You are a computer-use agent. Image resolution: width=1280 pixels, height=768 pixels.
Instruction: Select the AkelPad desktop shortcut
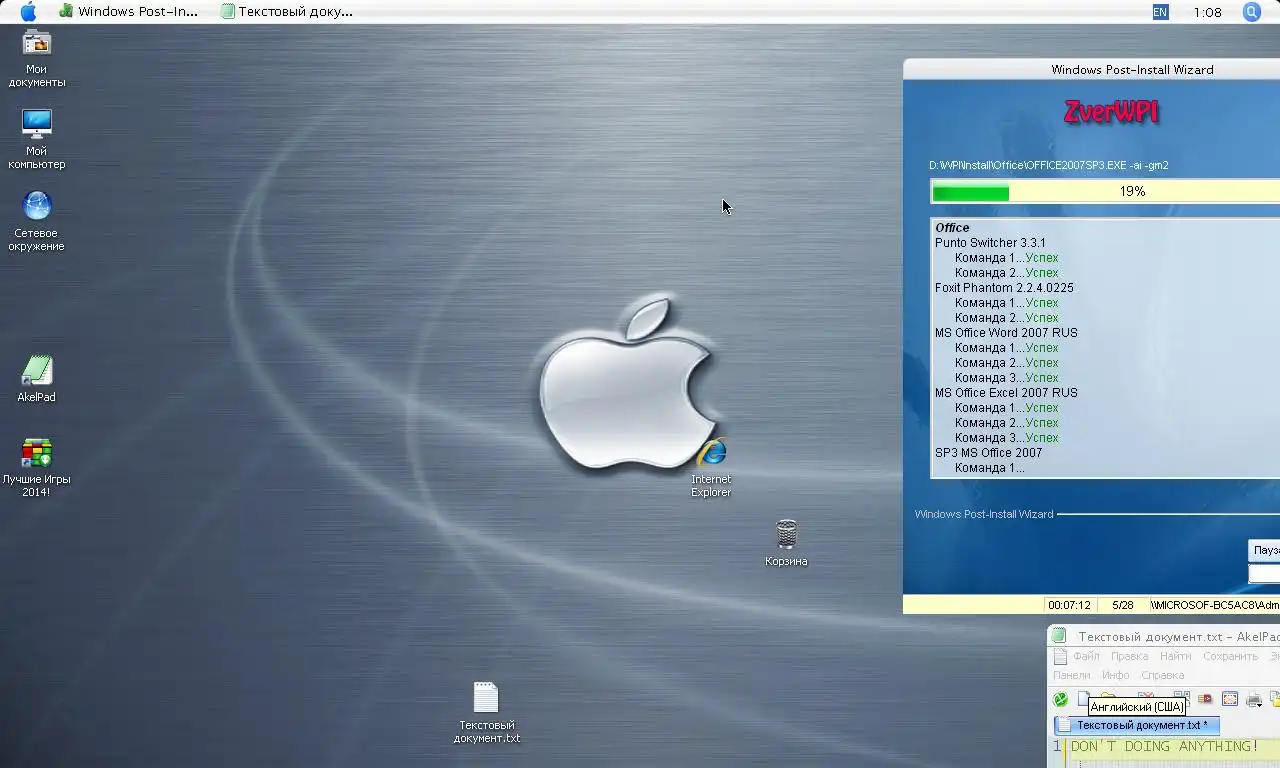[x=37, y=378]
